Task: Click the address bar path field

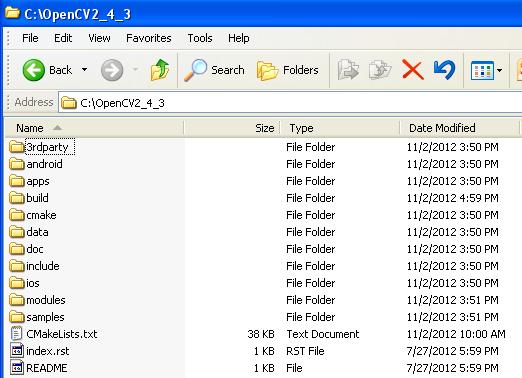Action: pyautogui.click(x=290, y=103)
